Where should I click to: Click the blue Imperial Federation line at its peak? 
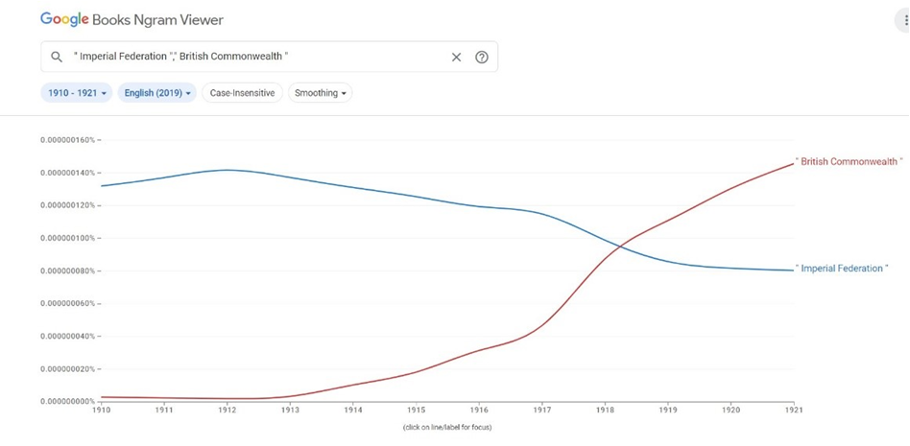tap(227, 170)
